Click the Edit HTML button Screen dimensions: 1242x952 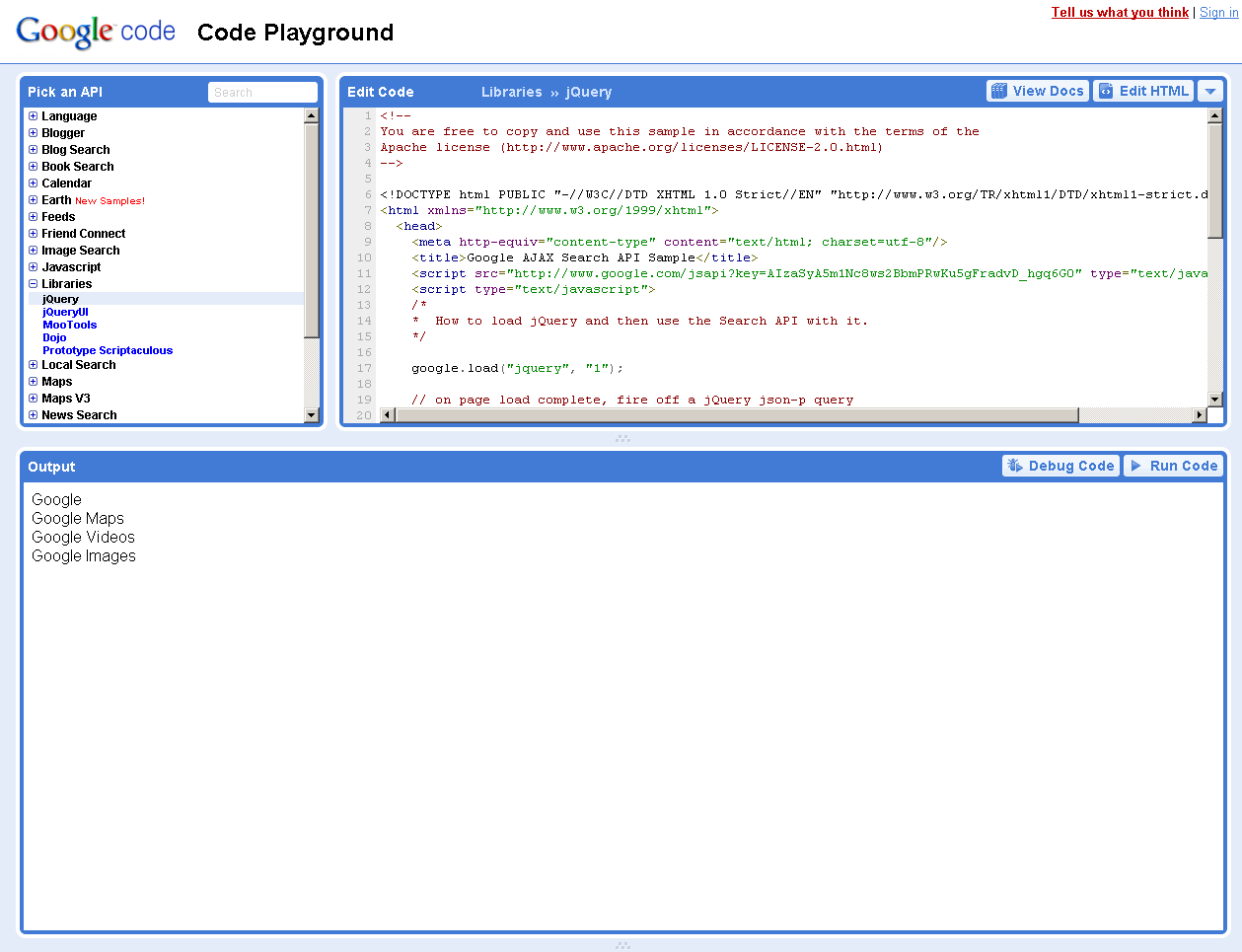(x=1143, y=91)
